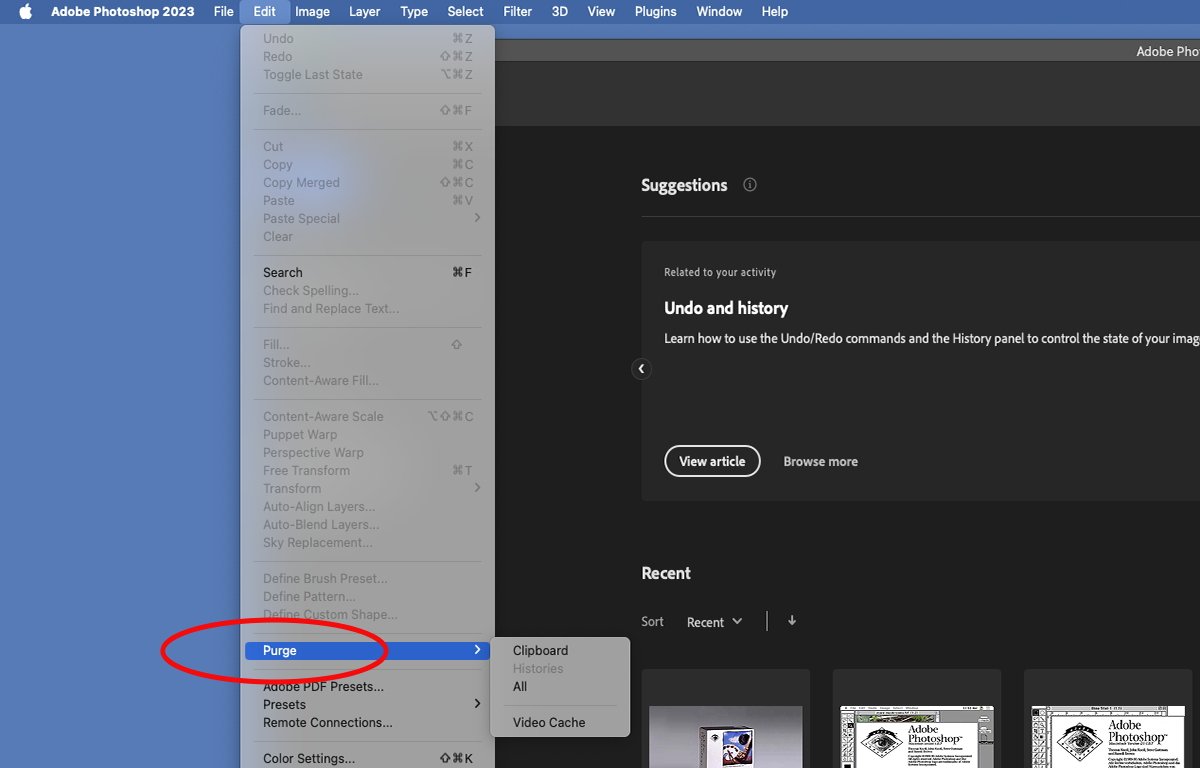
Task: Select Content-Aware Fill from the Edit menu
Action: pos(320,380)
